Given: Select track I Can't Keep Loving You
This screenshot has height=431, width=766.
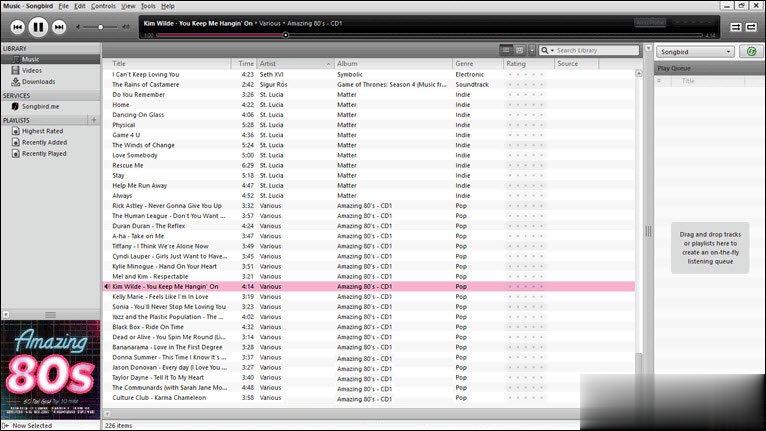Looking at the screenshot, I should [146, 74].
